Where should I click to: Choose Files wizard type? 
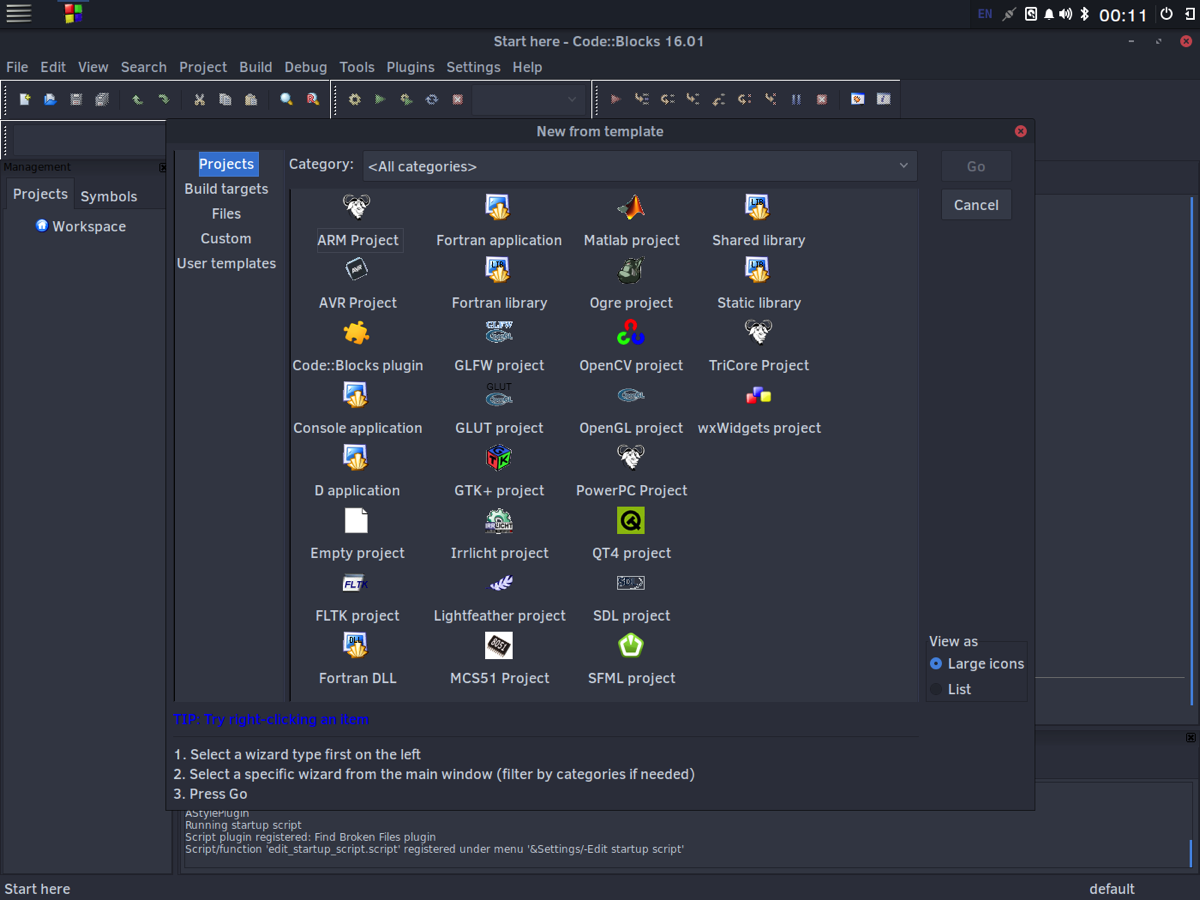pyautogui.click(x=226, y=214)
